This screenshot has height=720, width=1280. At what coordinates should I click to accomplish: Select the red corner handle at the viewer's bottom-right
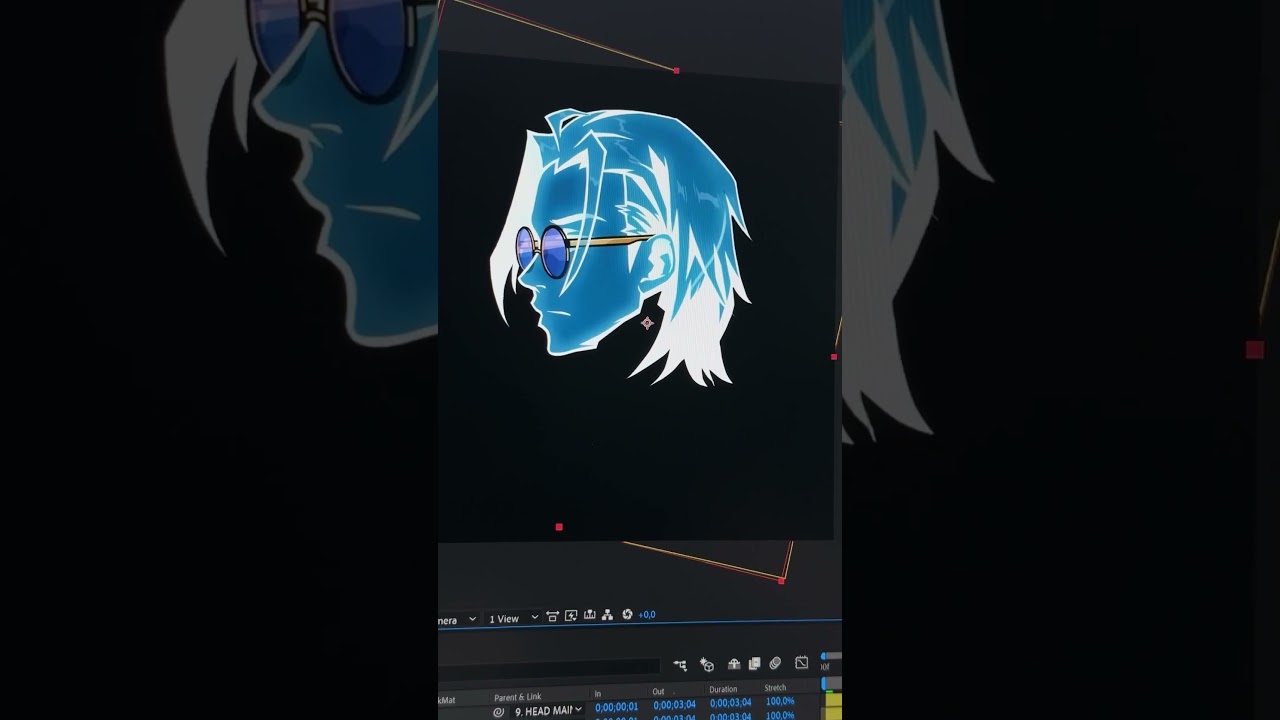pos(781,581)
